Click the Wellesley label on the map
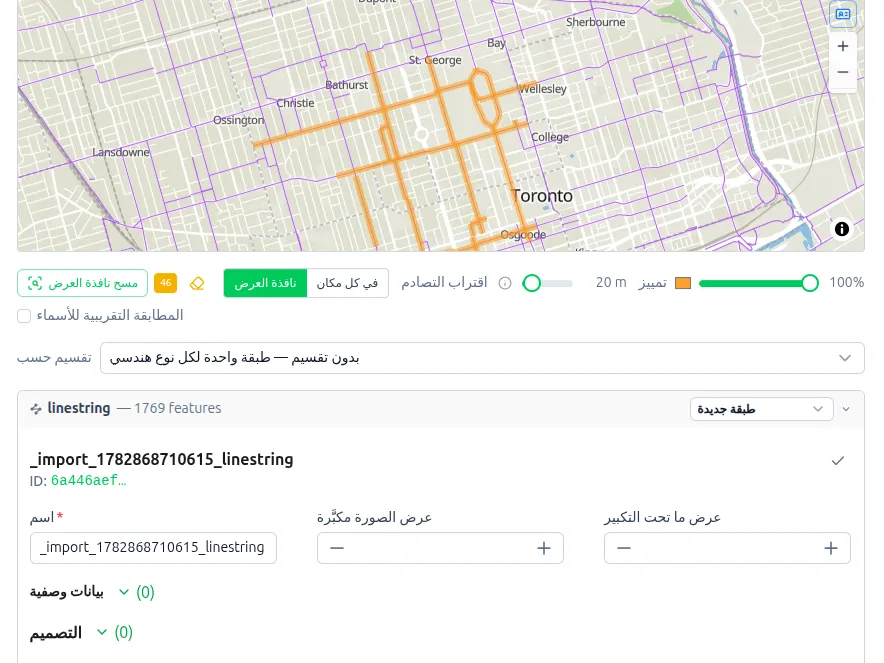This screenshot has width=884, height=663. (543, 89)
